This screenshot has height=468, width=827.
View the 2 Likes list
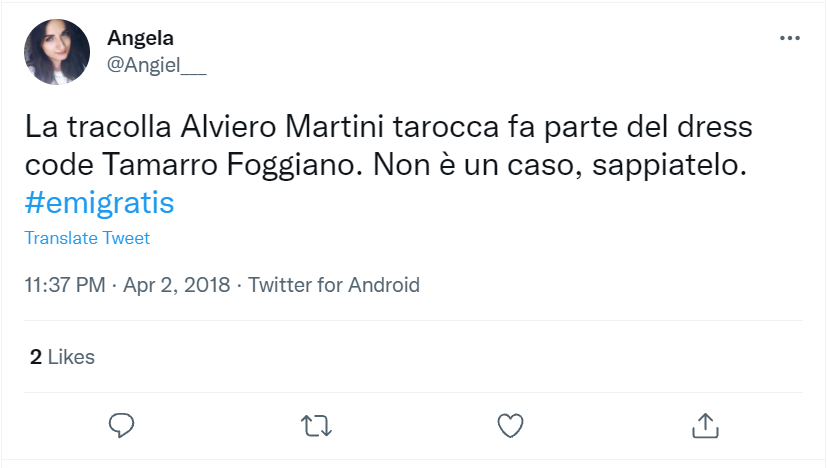click(x=62, y=356)
